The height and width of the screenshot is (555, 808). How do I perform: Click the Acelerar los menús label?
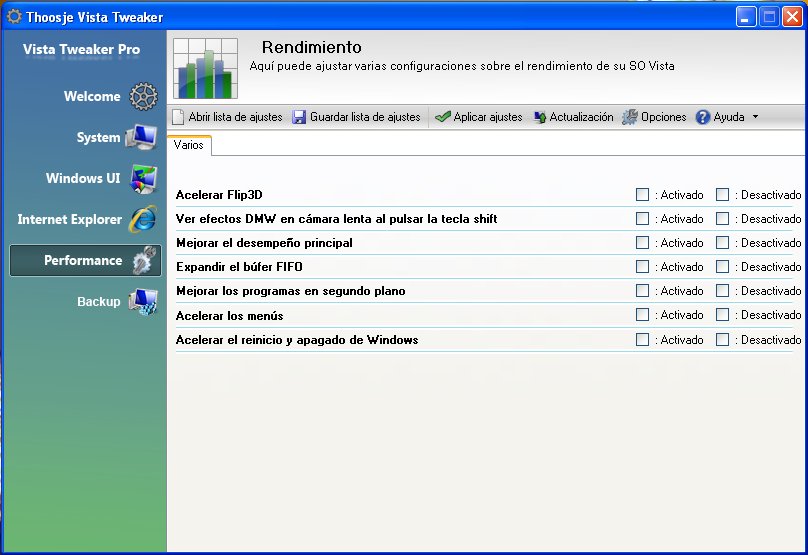pyautogui.click(x=229, y=315)
